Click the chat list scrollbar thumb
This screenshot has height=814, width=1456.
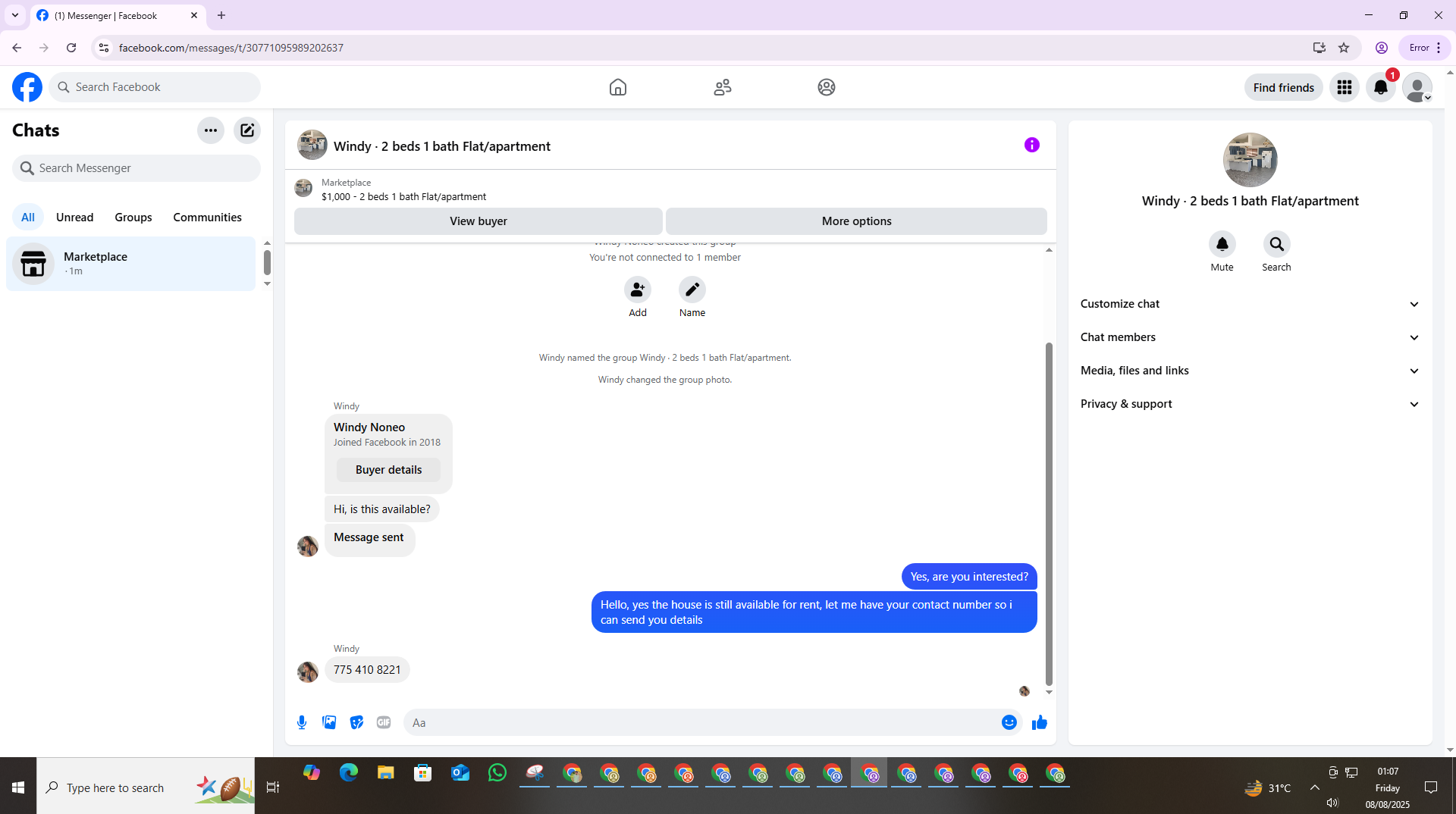[x=267, y=262]
